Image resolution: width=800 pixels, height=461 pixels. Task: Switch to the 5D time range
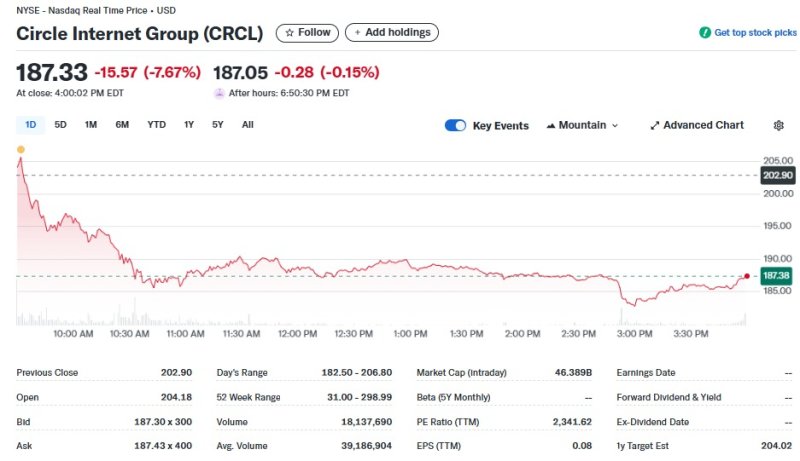point(60,125)
